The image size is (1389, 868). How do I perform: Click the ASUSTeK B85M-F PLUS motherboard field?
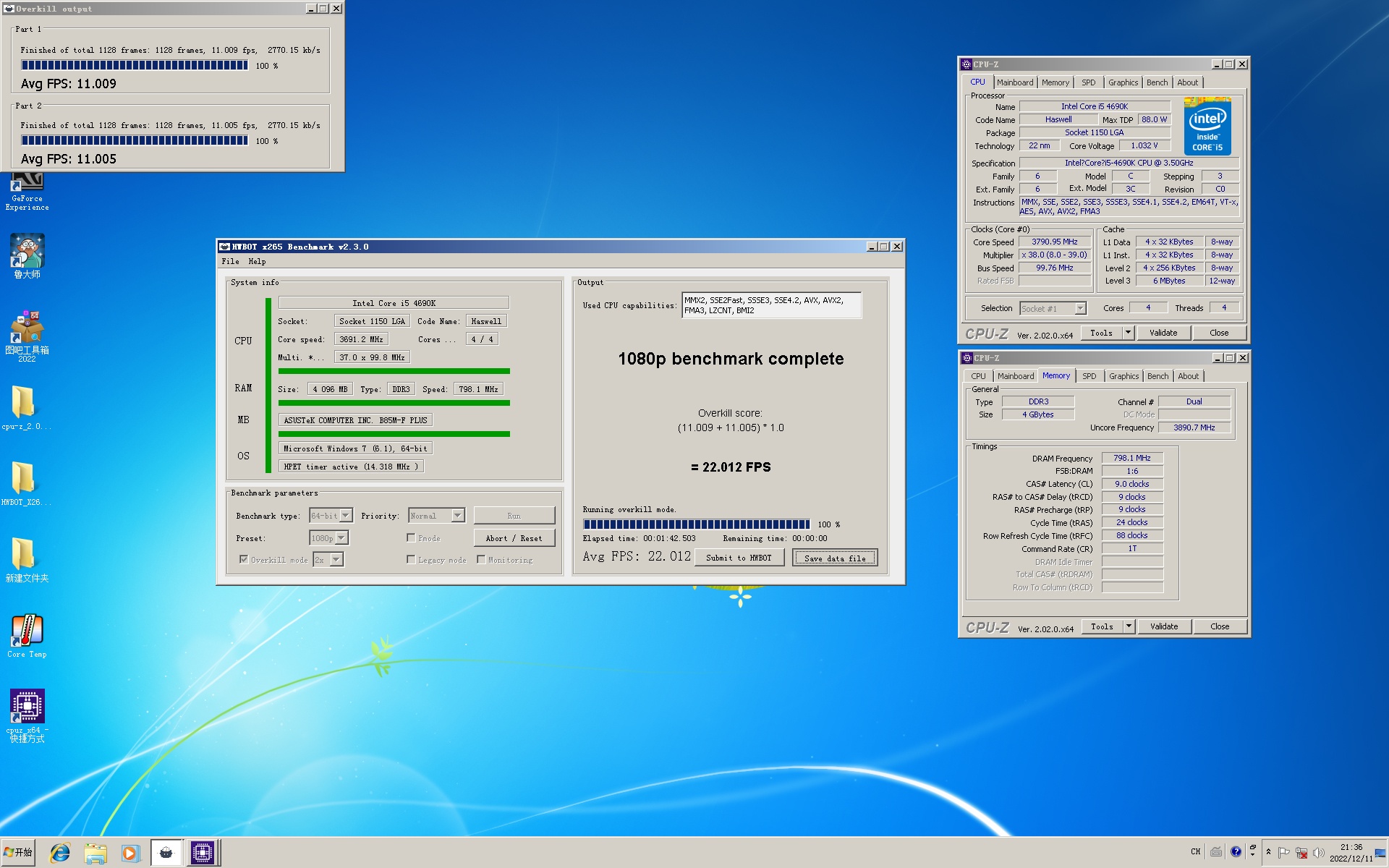pos(355,420)
